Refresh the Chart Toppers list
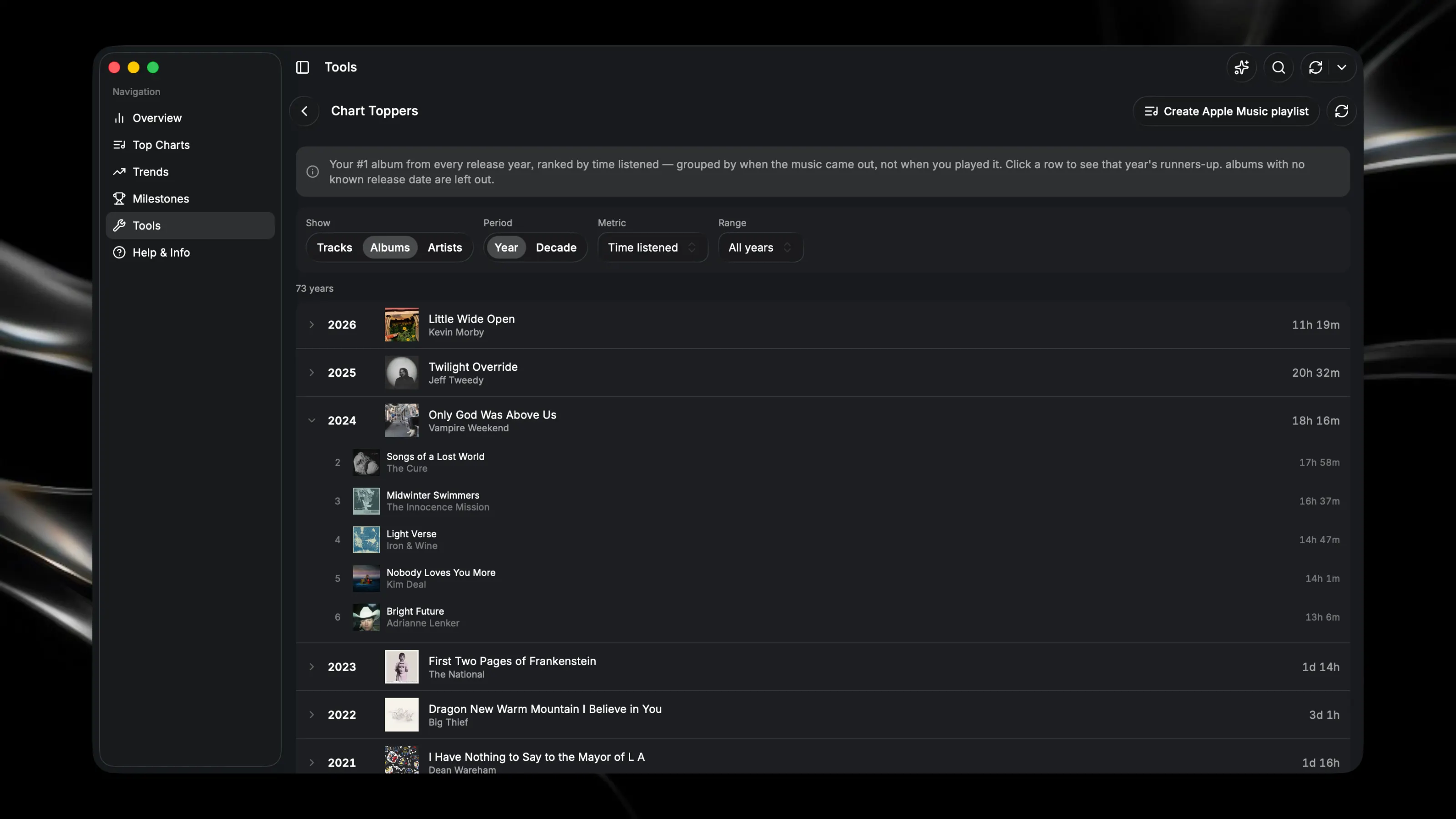 1342,111
